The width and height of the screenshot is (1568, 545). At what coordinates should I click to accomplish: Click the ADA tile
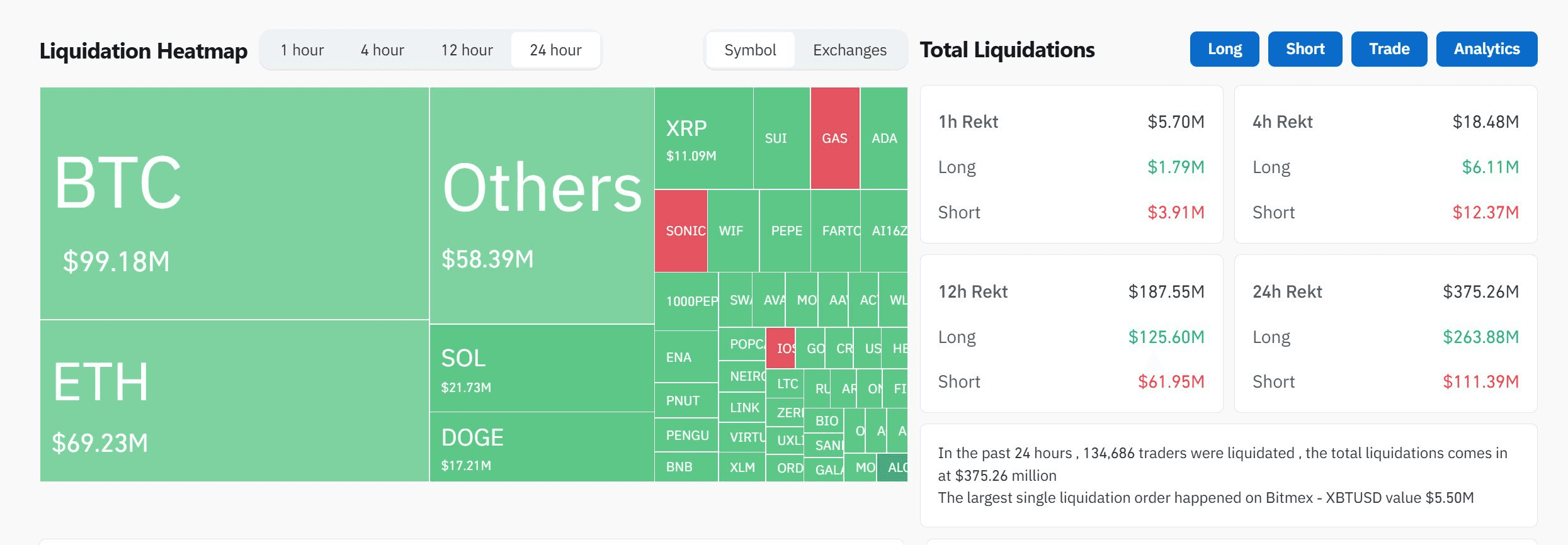(884, 138)
